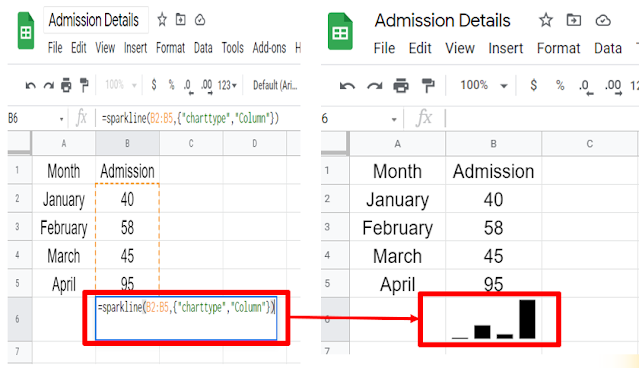639x368 pixels.
Task: Move document to folder in left window
Action: pyautogui.click(x=181, y=20)
